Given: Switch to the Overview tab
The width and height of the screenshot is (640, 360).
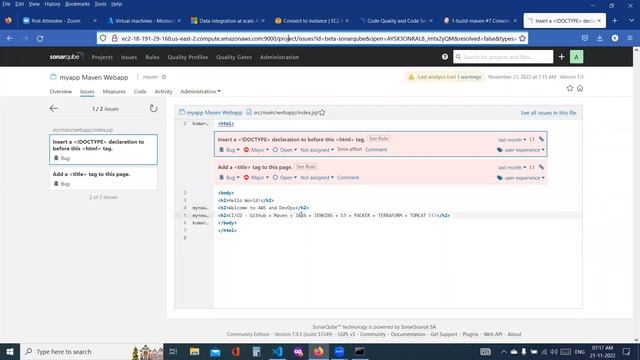Looking at the screenshot, I should pyautogui.click(x=60, y=91).
